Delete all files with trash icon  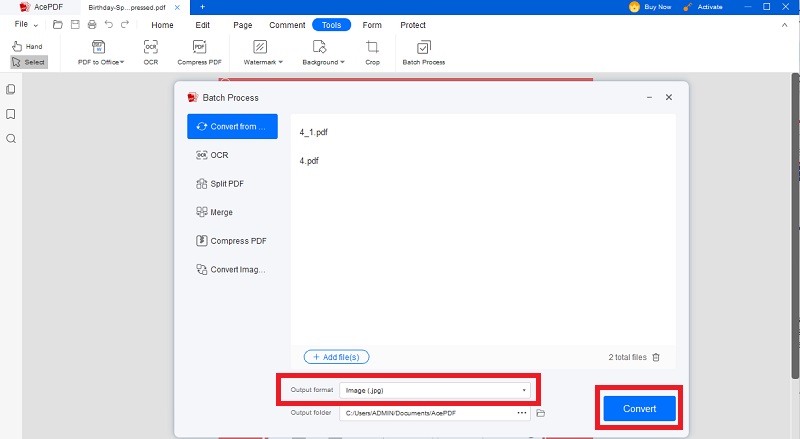click(x=656, y=357)
